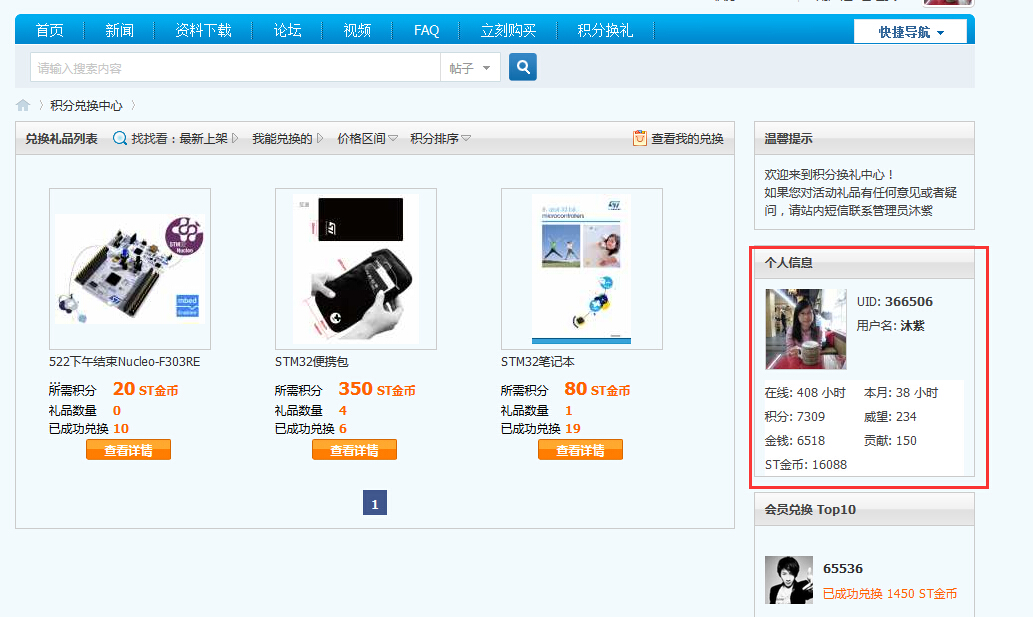
Task: Click 积分兑换中心 breadcrumb link
Action: click(x=86, y=105)
